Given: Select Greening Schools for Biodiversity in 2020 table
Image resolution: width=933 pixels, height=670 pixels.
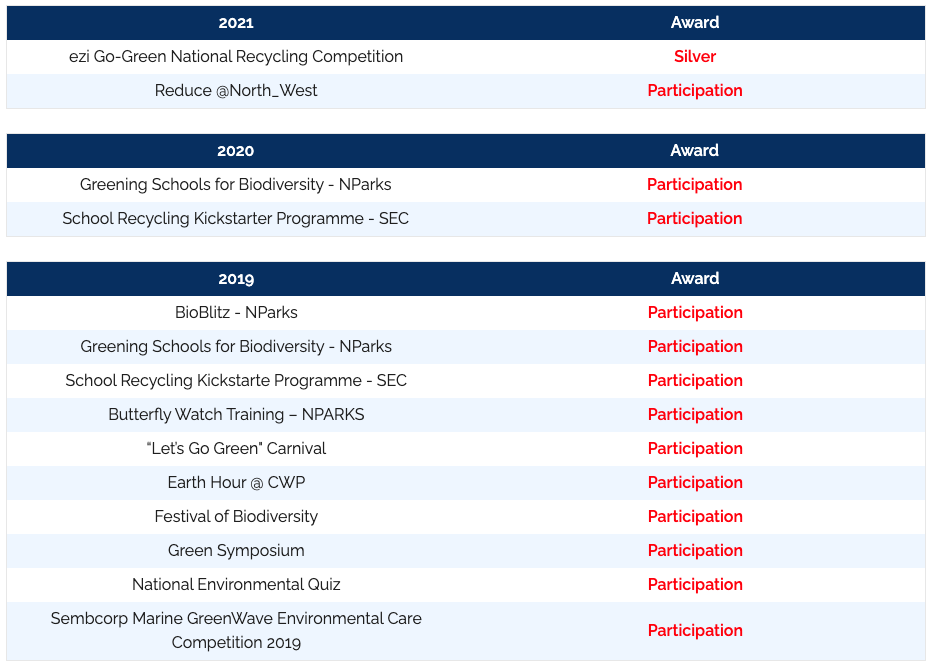Looking at the screenshot, I should click(236, 185).
